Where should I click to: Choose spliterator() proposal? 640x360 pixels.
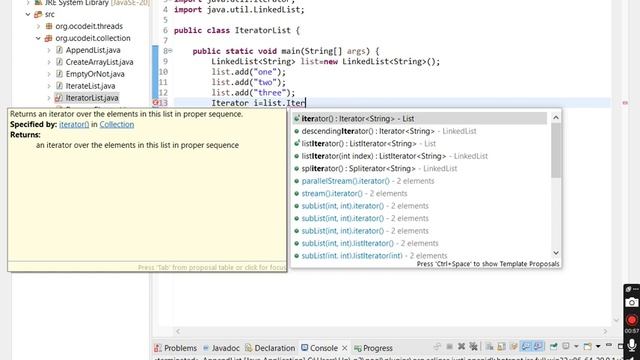420,169
